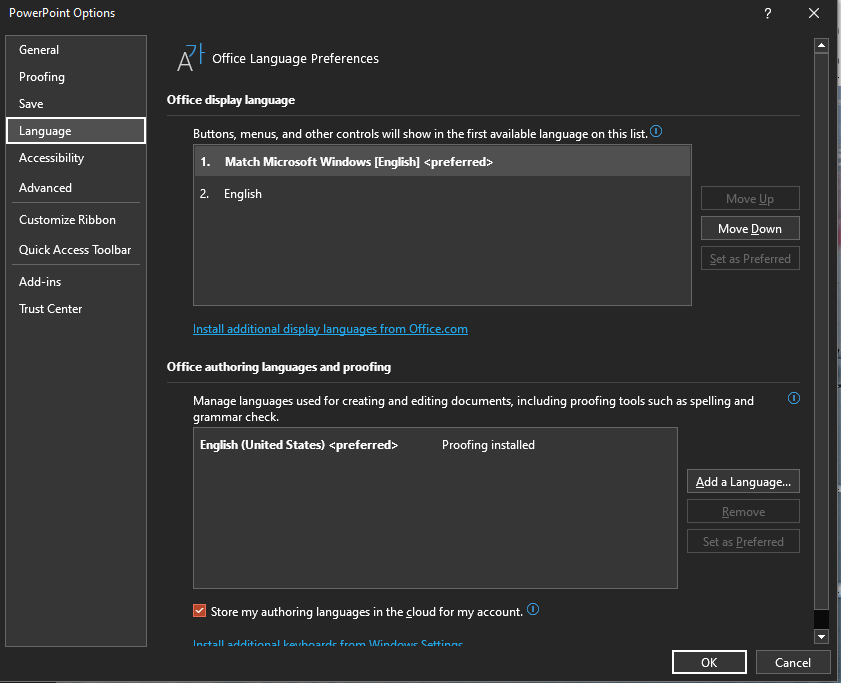
Task: Open the Proofing settings
Action: coord(41,76)
